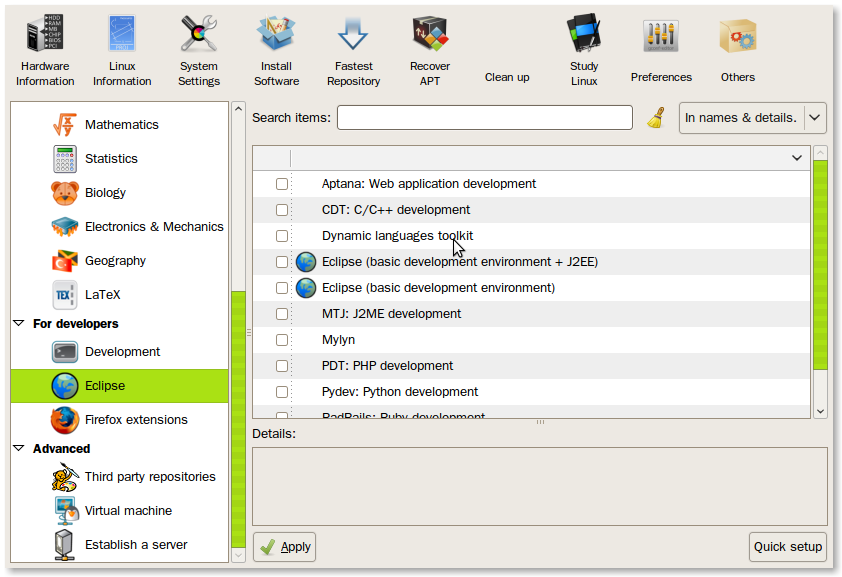Image resolution: width=842 pixels, height=577 pixels.
Task: Check Eclipse basic environment + J2EE box
Action: 282,262
